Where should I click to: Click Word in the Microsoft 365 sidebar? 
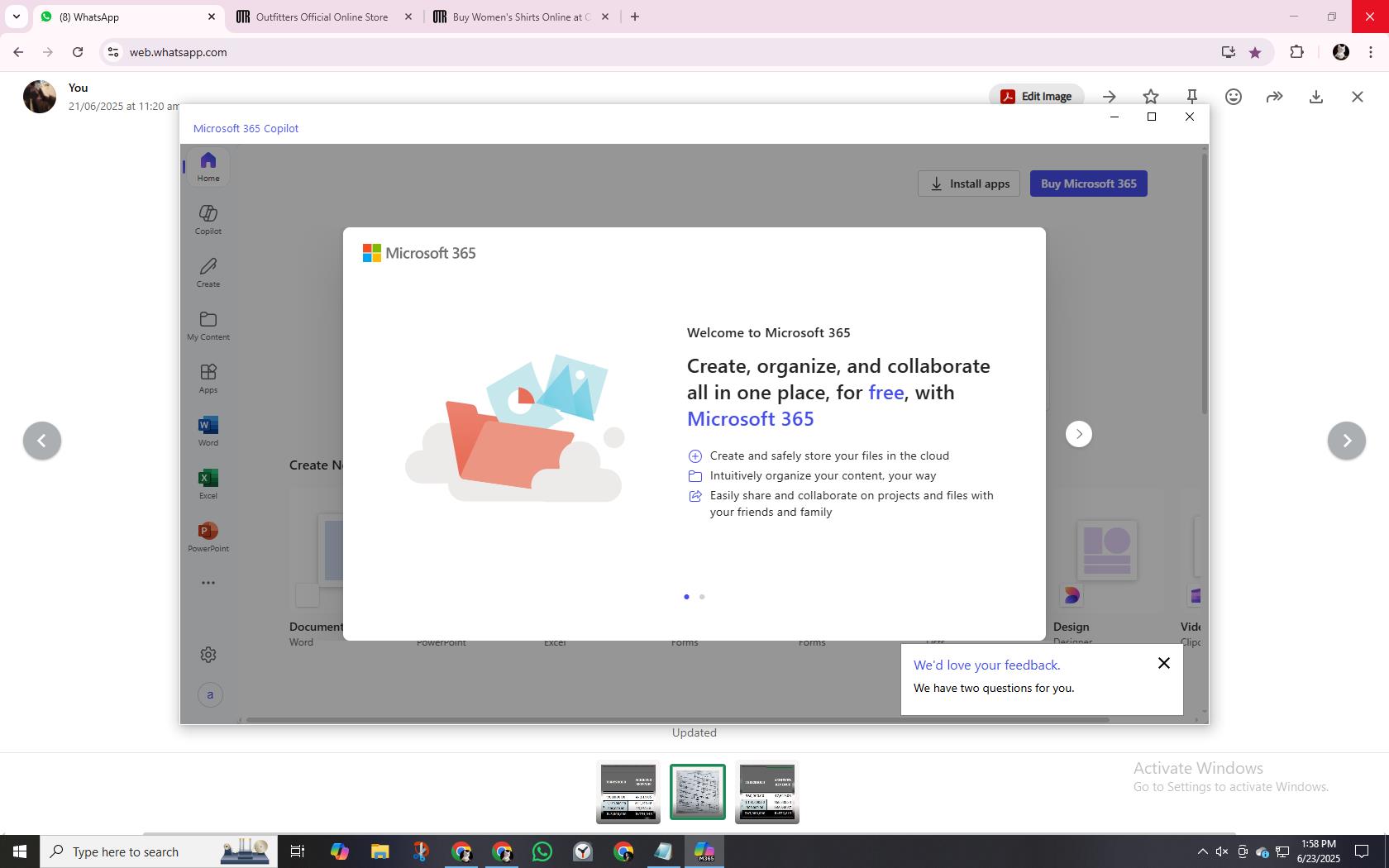pos(208,432)
